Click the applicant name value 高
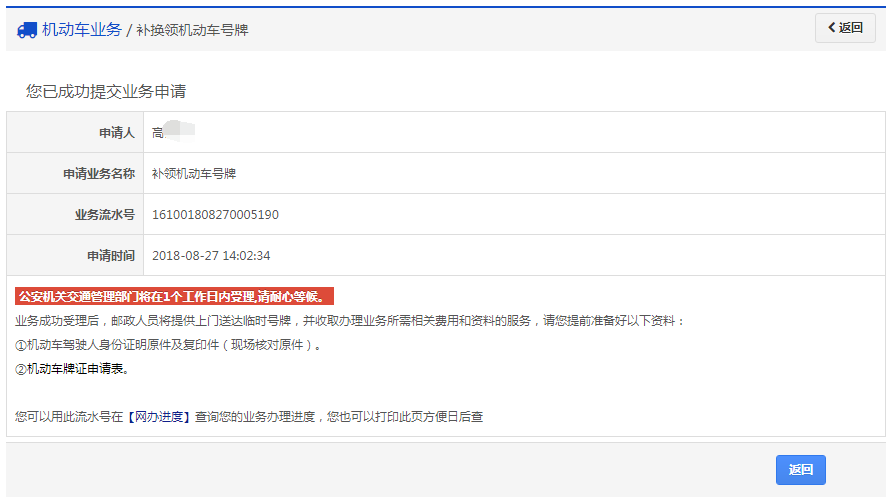The image size is (891, 504). click(158, 132)
